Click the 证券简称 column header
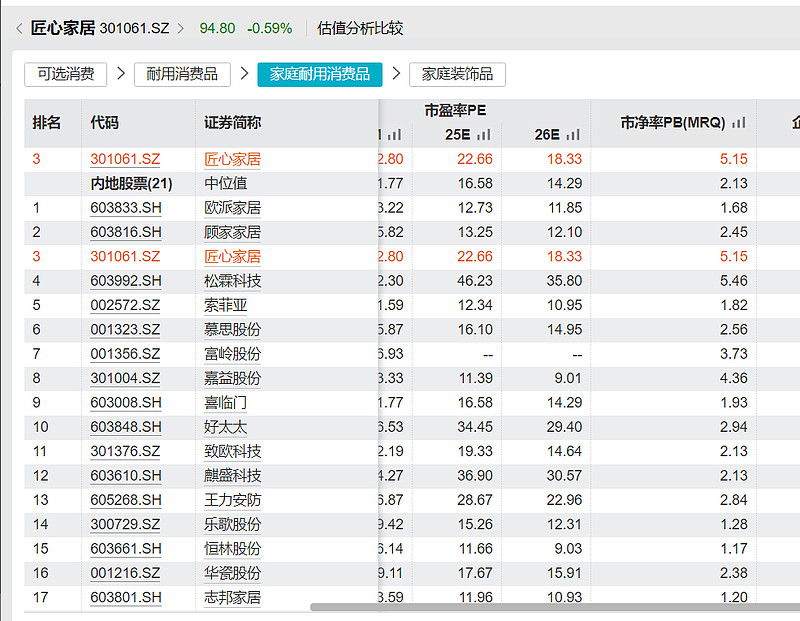 233,123
